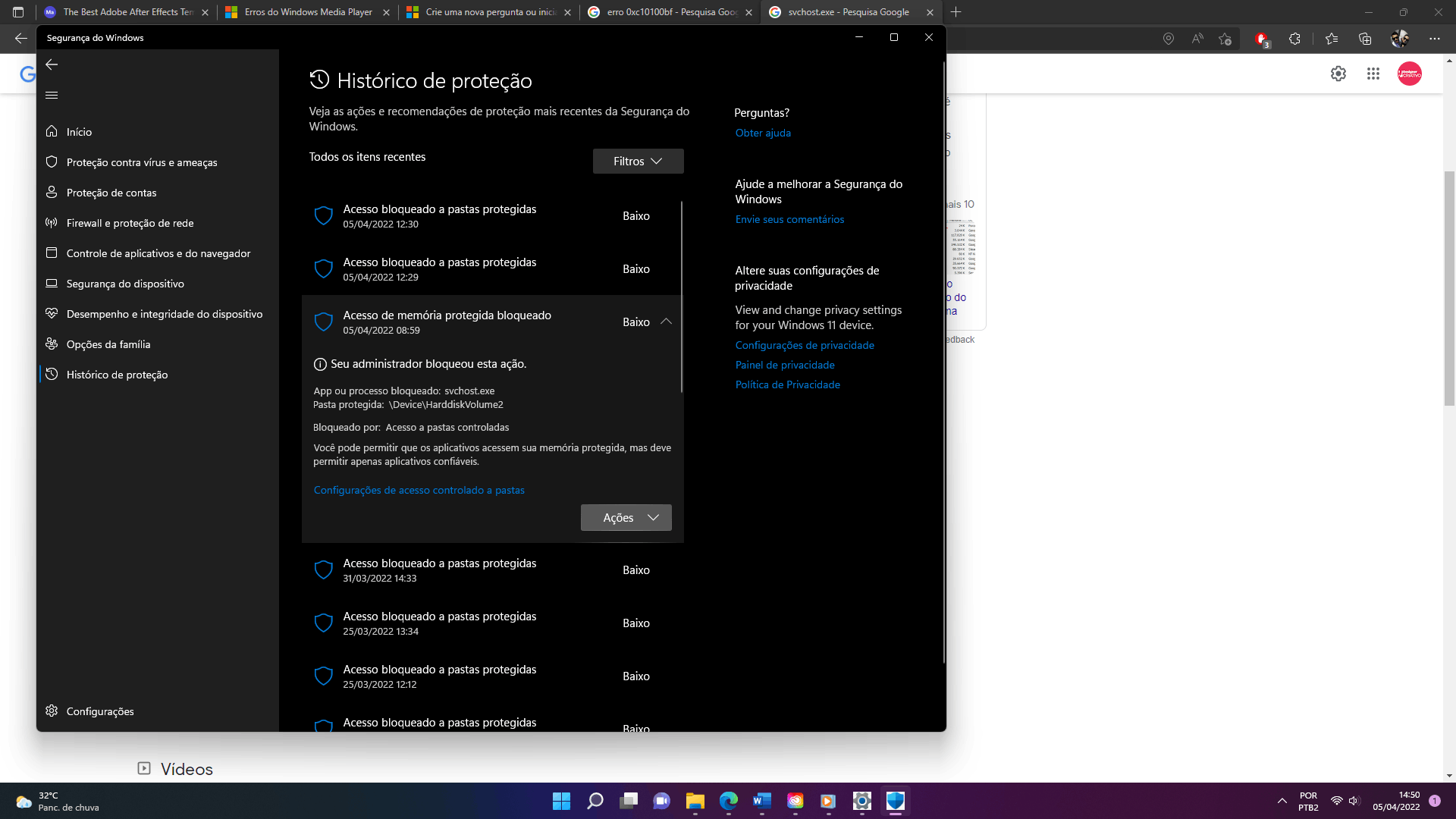The width and height of the screenshot is (1456, 819).
Task: Expand entry dated 05/04/2022 12:30
Action: [x=491, y=216]
